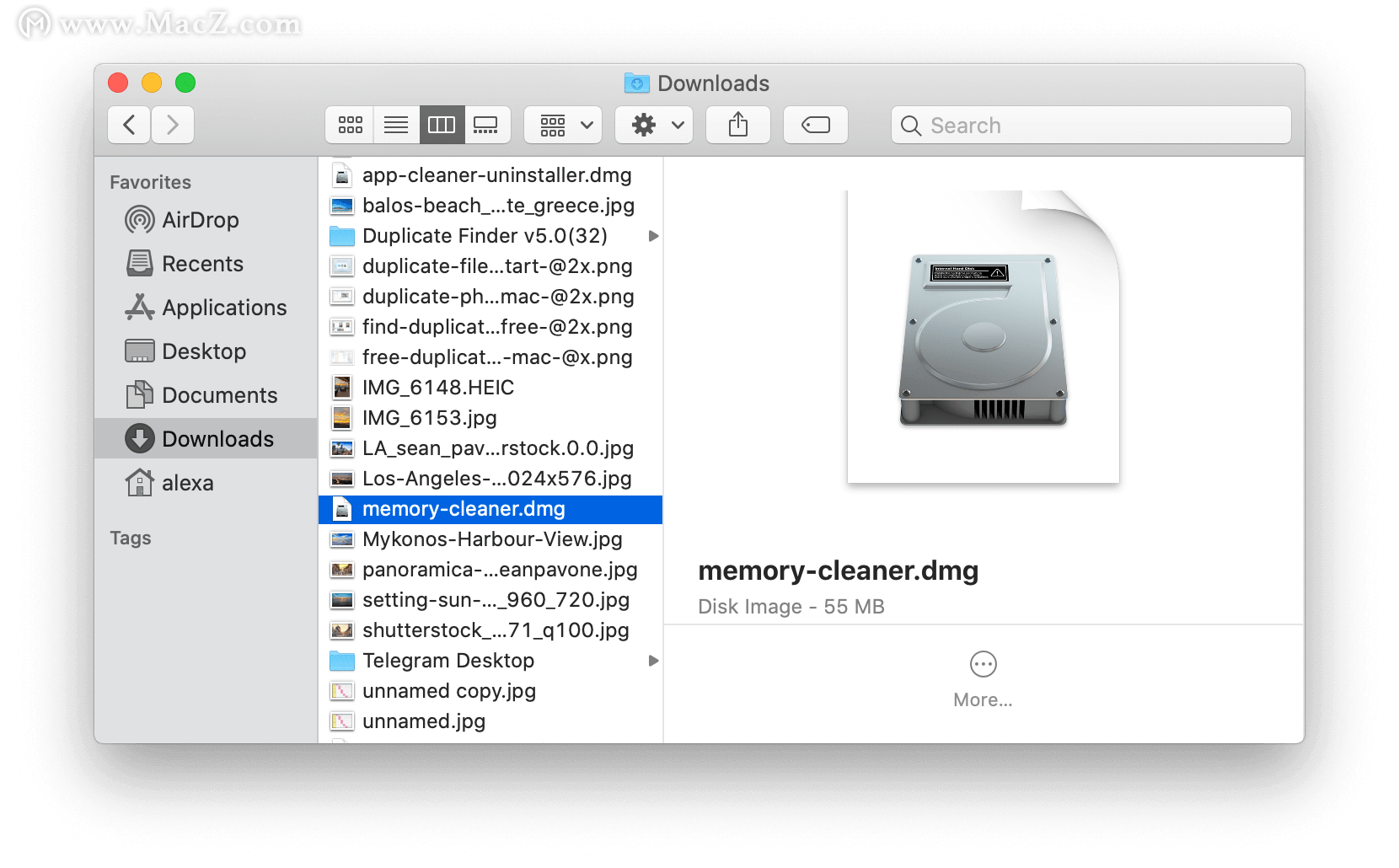Screen dimensions: 1399x868
Task: Click the magnifying glass search icon
Action: (x=911, y=126)
